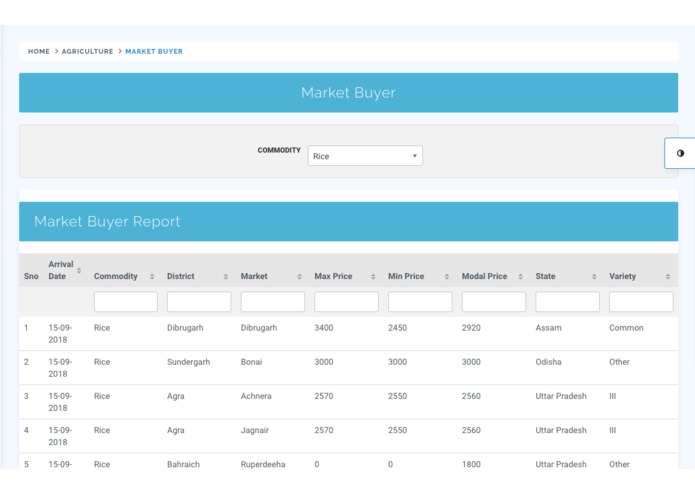Click the Achnera market cell
The image size is (695, 494).
click(x=256, y=396)
